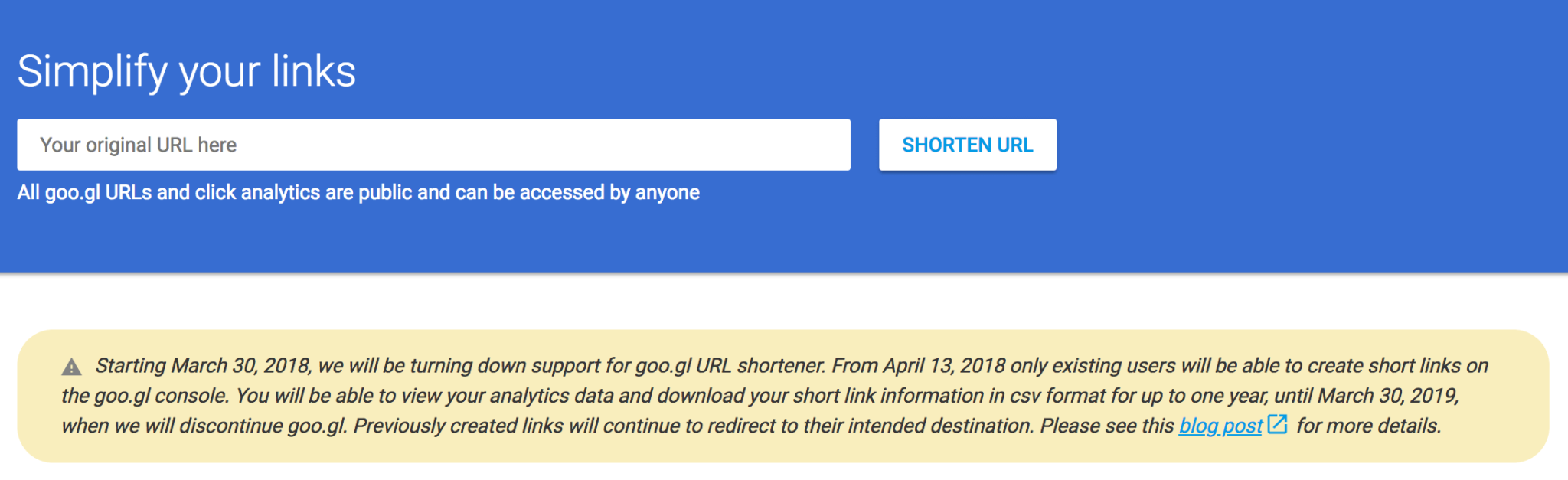Click the warning triangle icon in notice
This screenshot has width=1568, height=480.
pyautogui.click(x=72, y=367)
